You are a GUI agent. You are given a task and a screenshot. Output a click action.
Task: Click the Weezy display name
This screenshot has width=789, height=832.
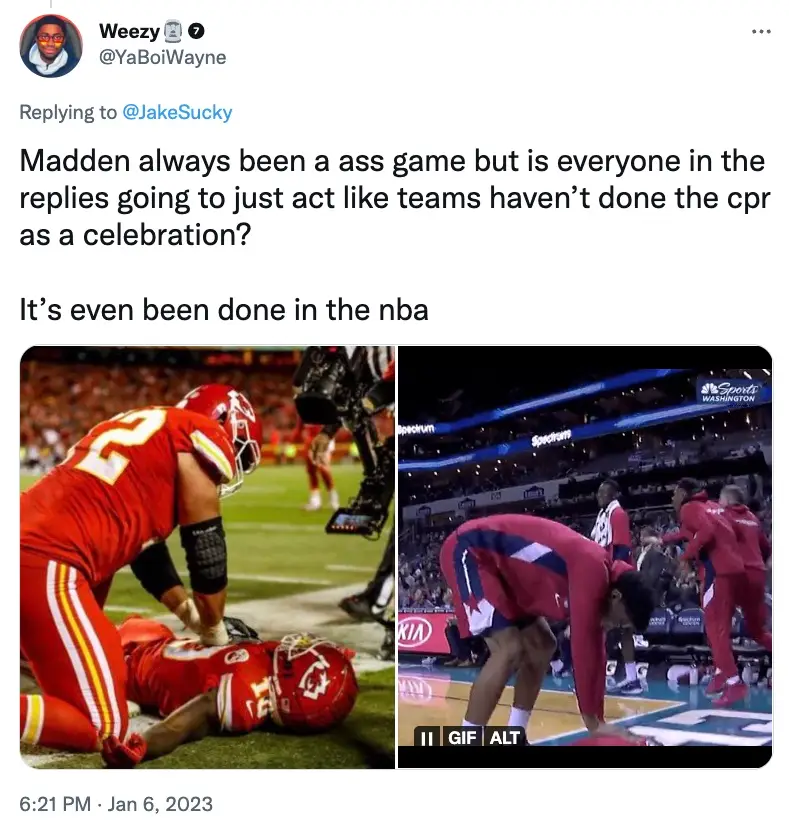pyautogui.click(x=129, y=31)
